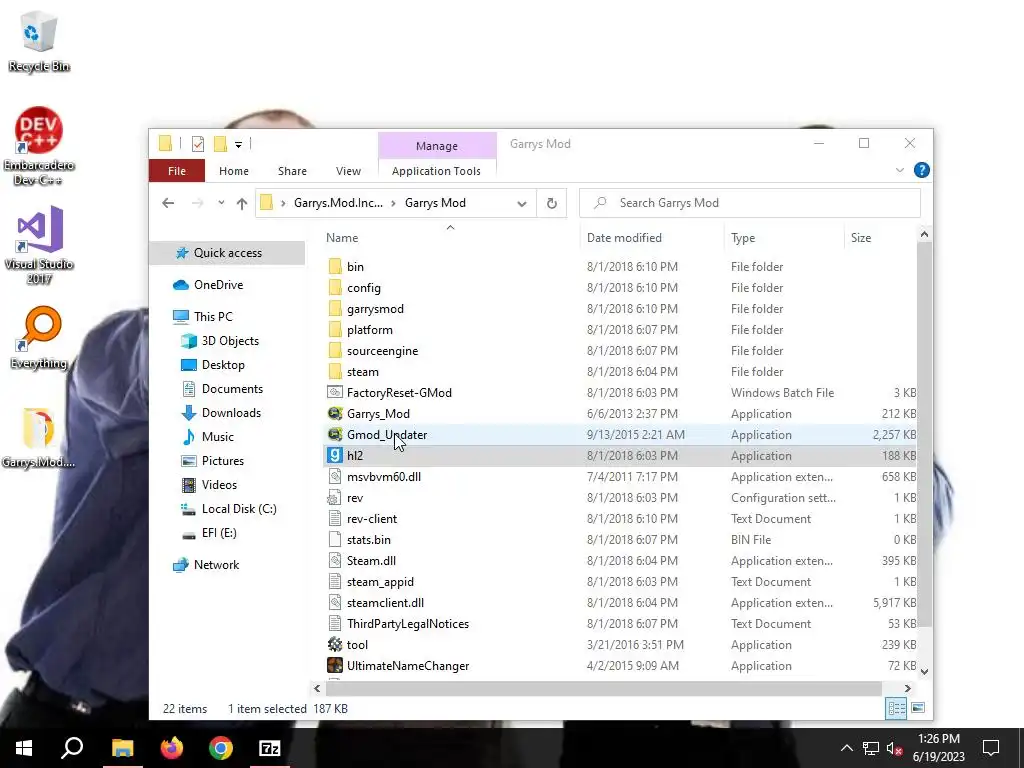The height and width of the screenshot is (768, 1024).
Task: Click the Garrys.Mod.Inc... breadcrumb segment
Action: point(338,203)
